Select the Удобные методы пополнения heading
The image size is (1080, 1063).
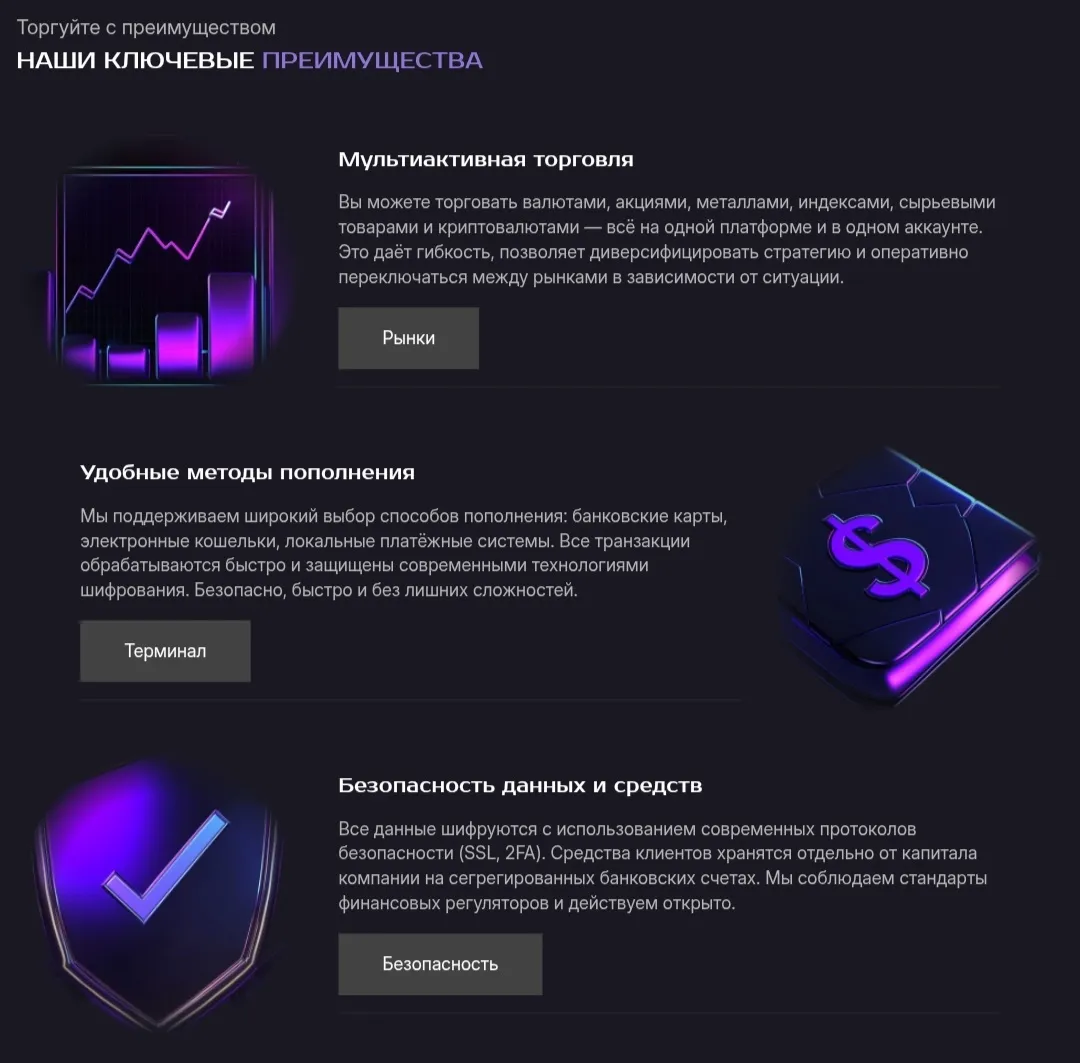coord(247,473)
